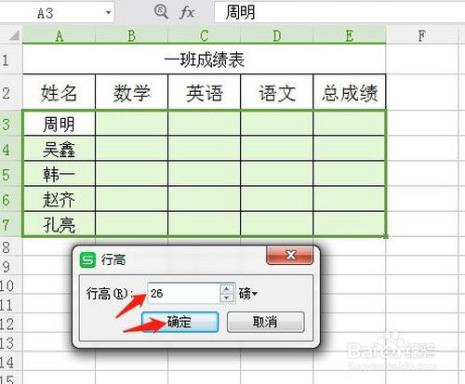Select row 2 header
The image size is (465, 384).
11,92
